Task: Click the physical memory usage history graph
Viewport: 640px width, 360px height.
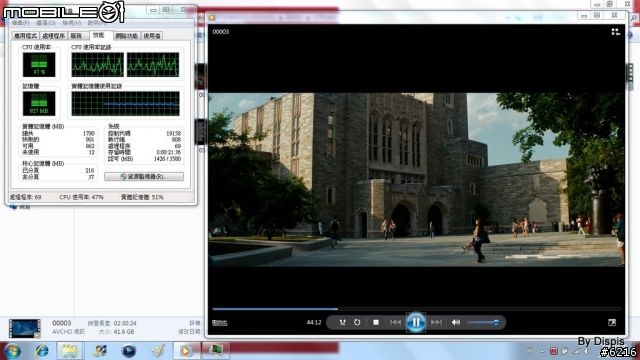Action: coord(125,104)
